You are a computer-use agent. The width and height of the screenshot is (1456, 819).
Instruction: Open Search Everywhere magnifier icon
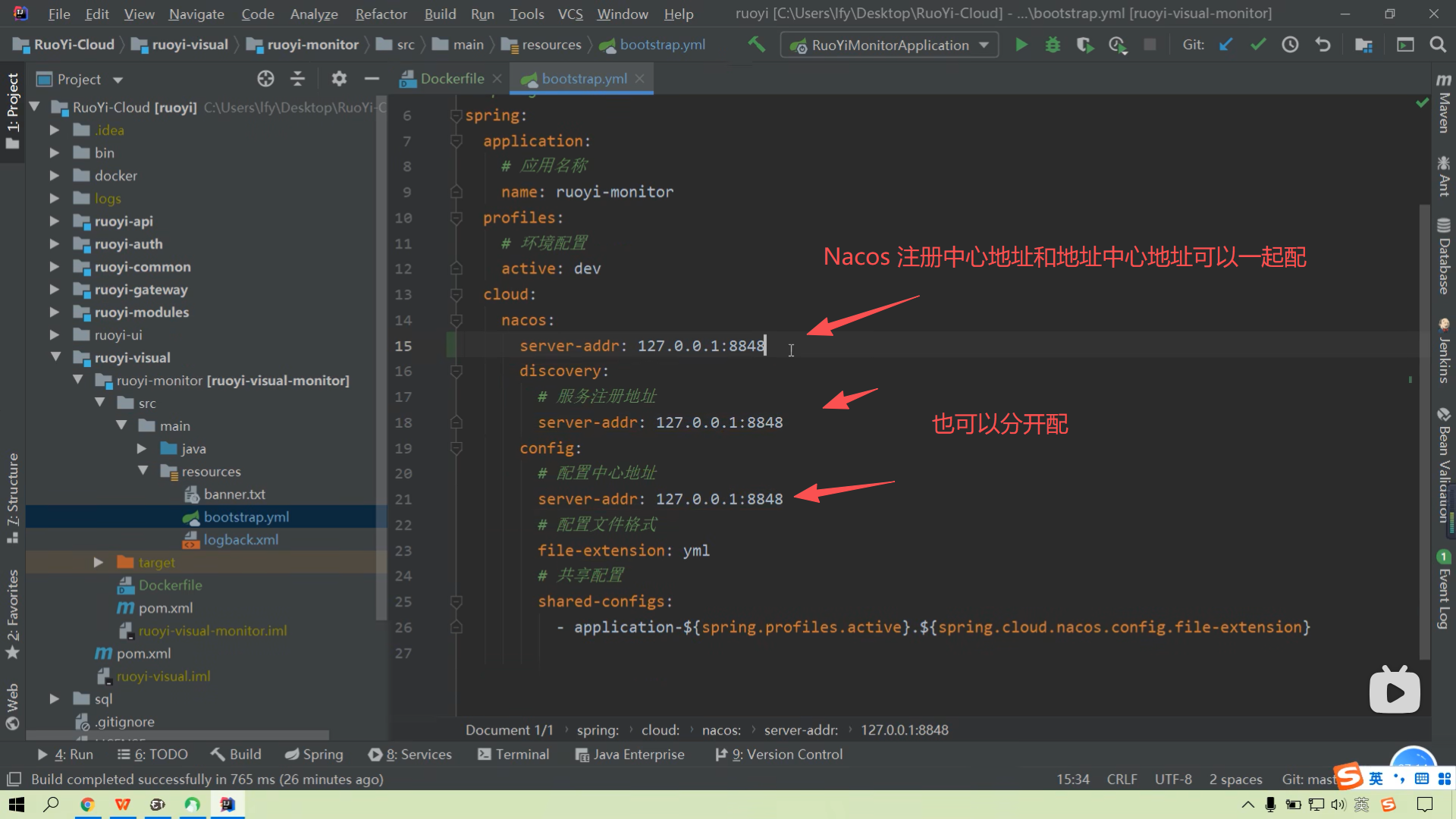pos(1437,45)
